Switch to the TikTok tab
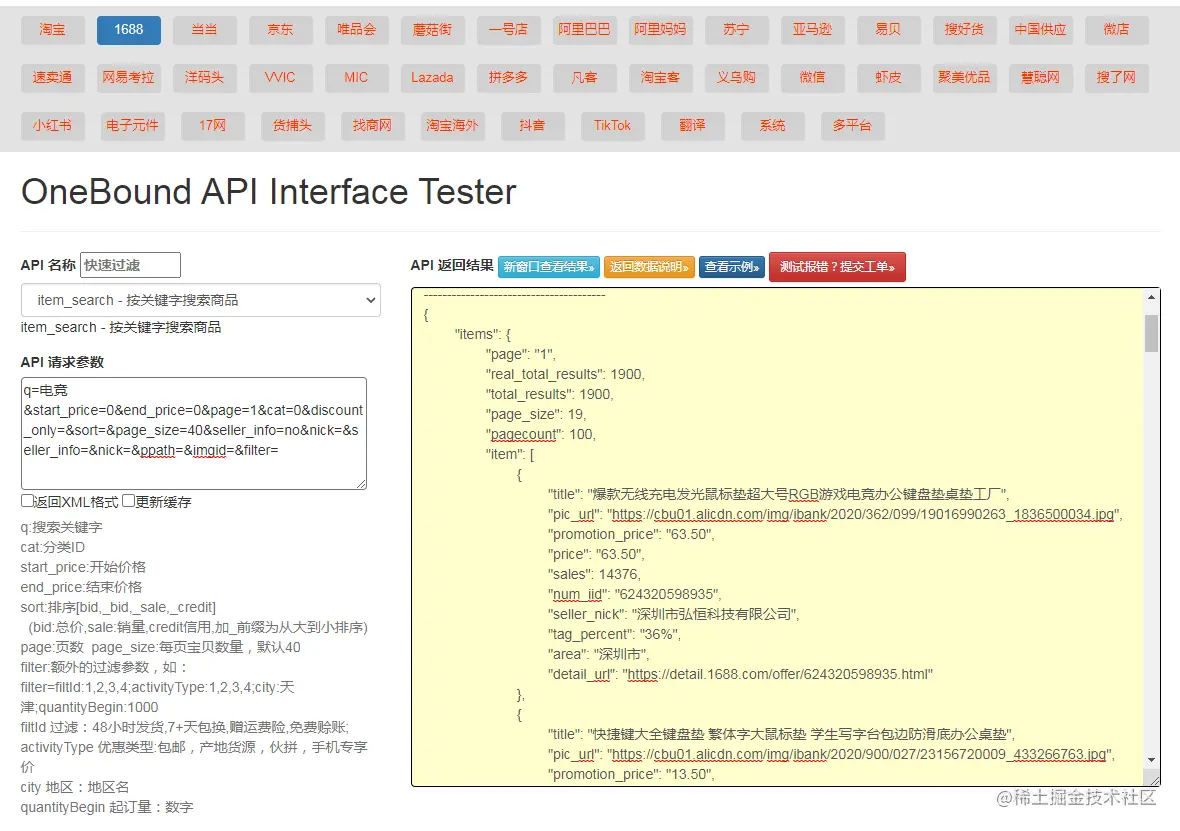The width and height of the screenshot is (1180, 831). point(613,126)
